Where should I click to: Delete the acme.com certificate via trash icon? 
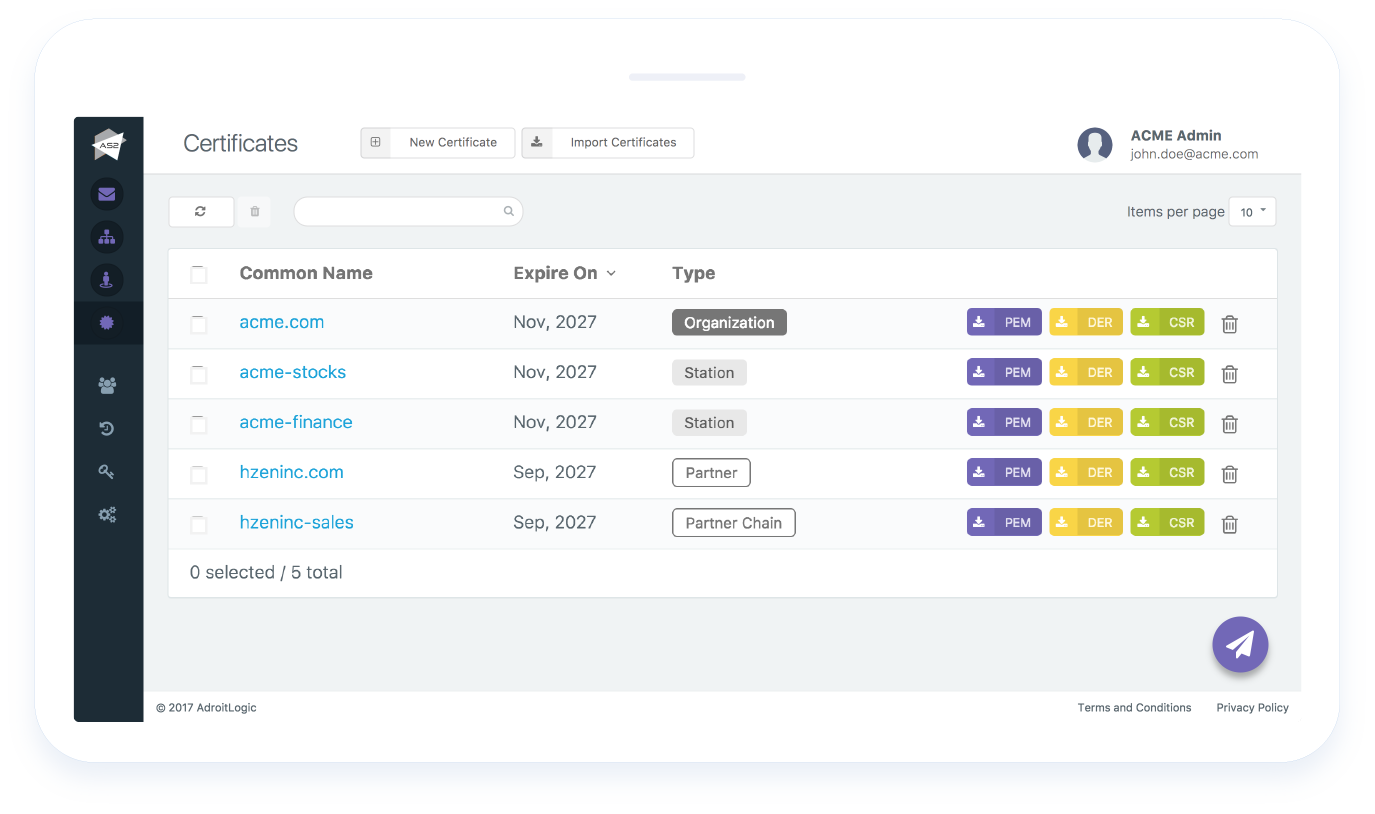[x=1230, y=324]
